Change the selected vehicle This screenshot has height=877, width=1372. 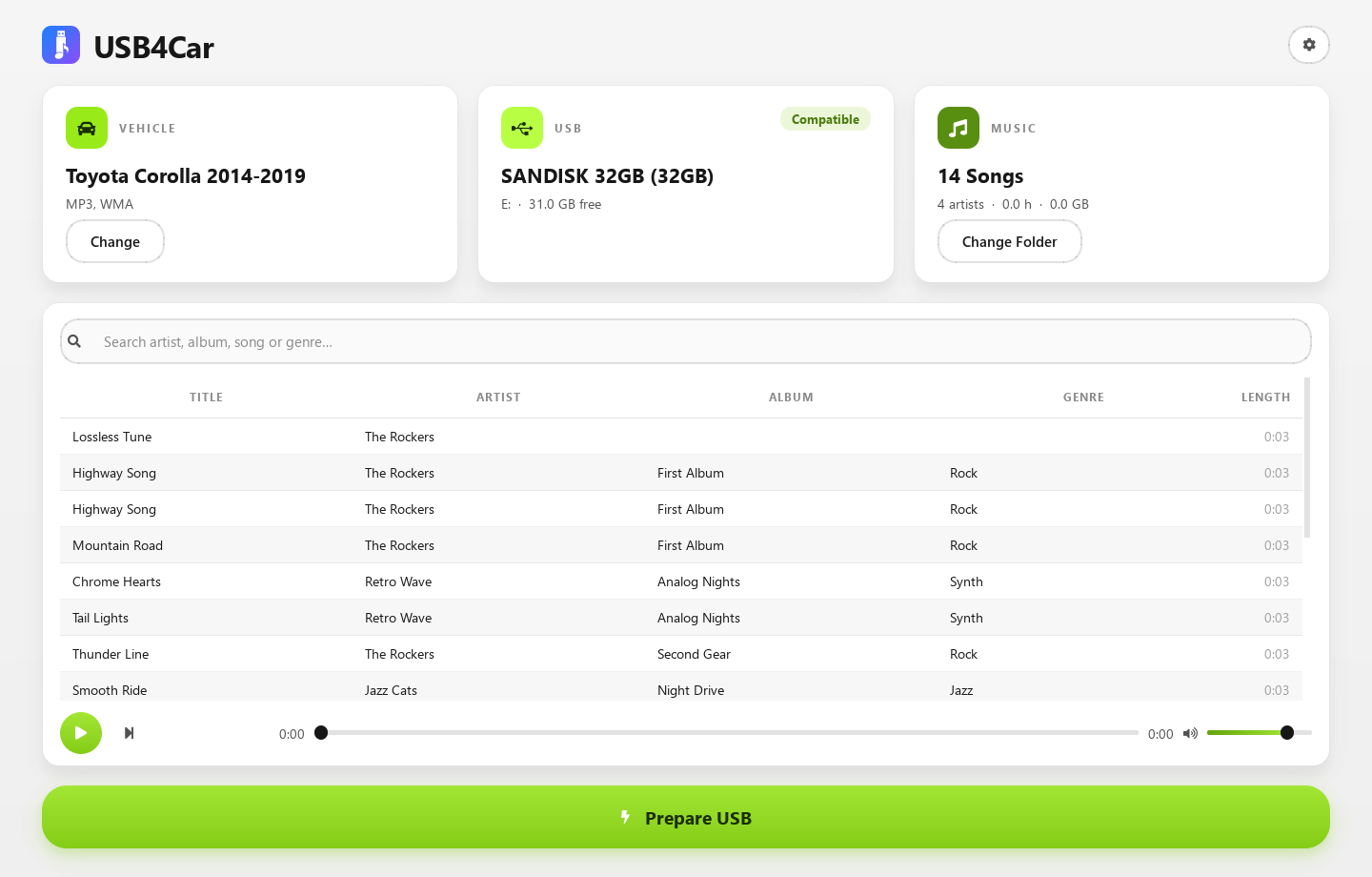(115, 241)
